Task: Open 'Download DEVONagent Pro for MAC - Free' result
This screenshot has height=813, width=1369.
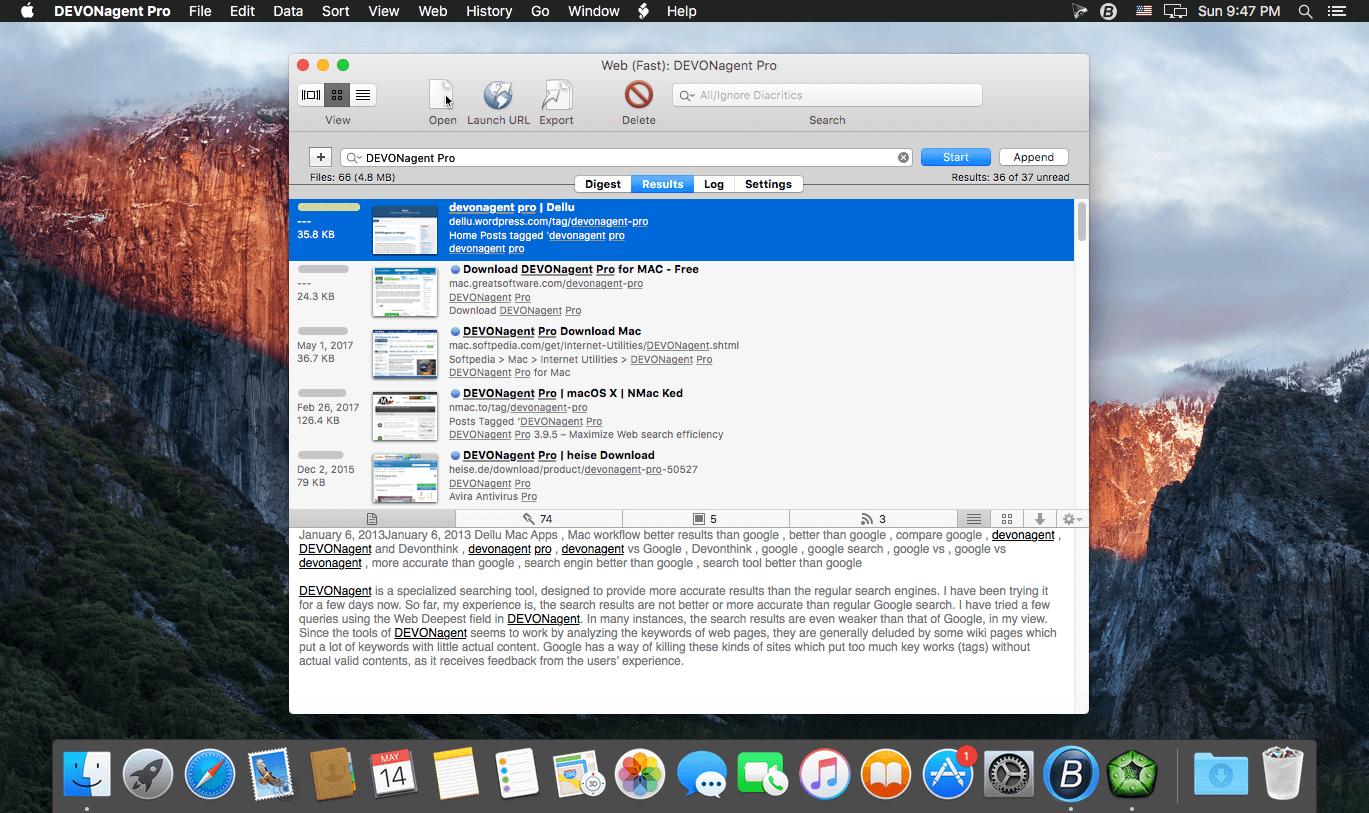Action: click(681, 292)
